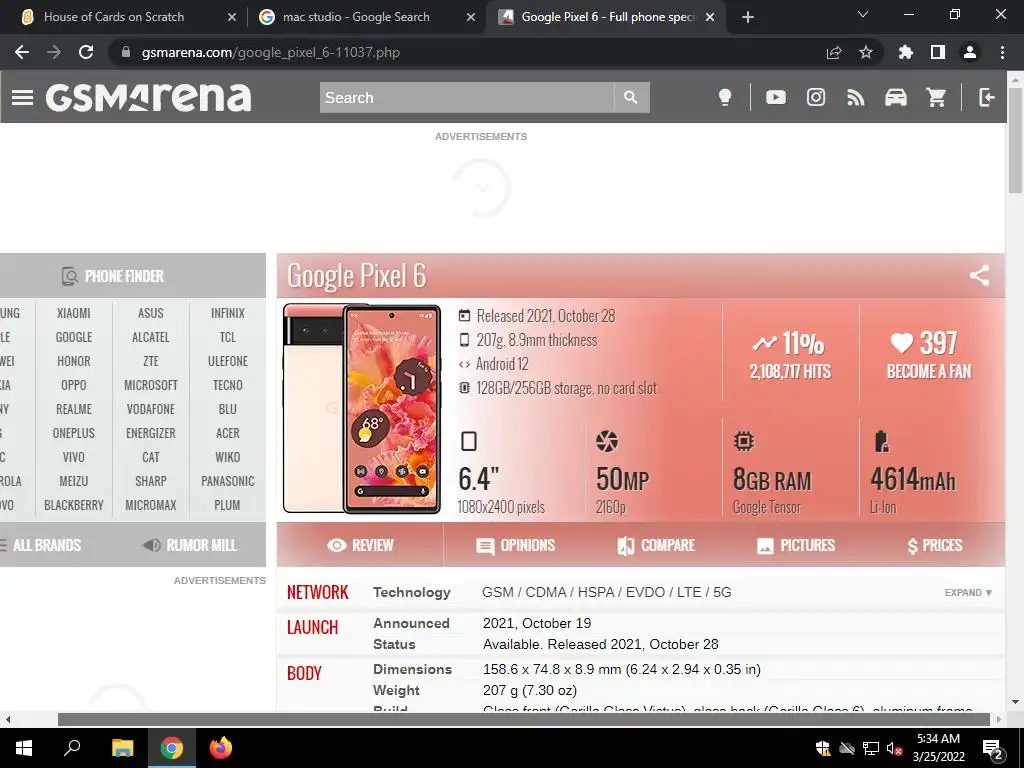Open the Chrome extensions puzzle icon
Screen dimensions: 1024x768
pos(905,52)
